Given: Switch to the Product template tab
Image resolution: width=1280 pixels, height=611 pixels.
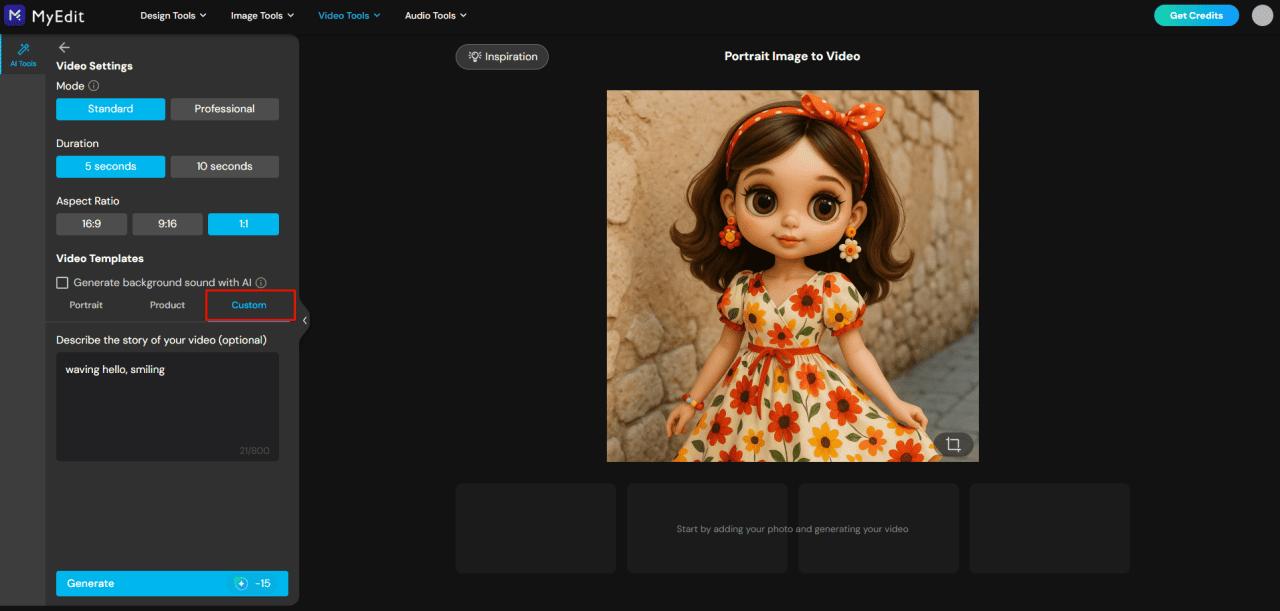Looking at the screenshot, I should pos(167,305).
